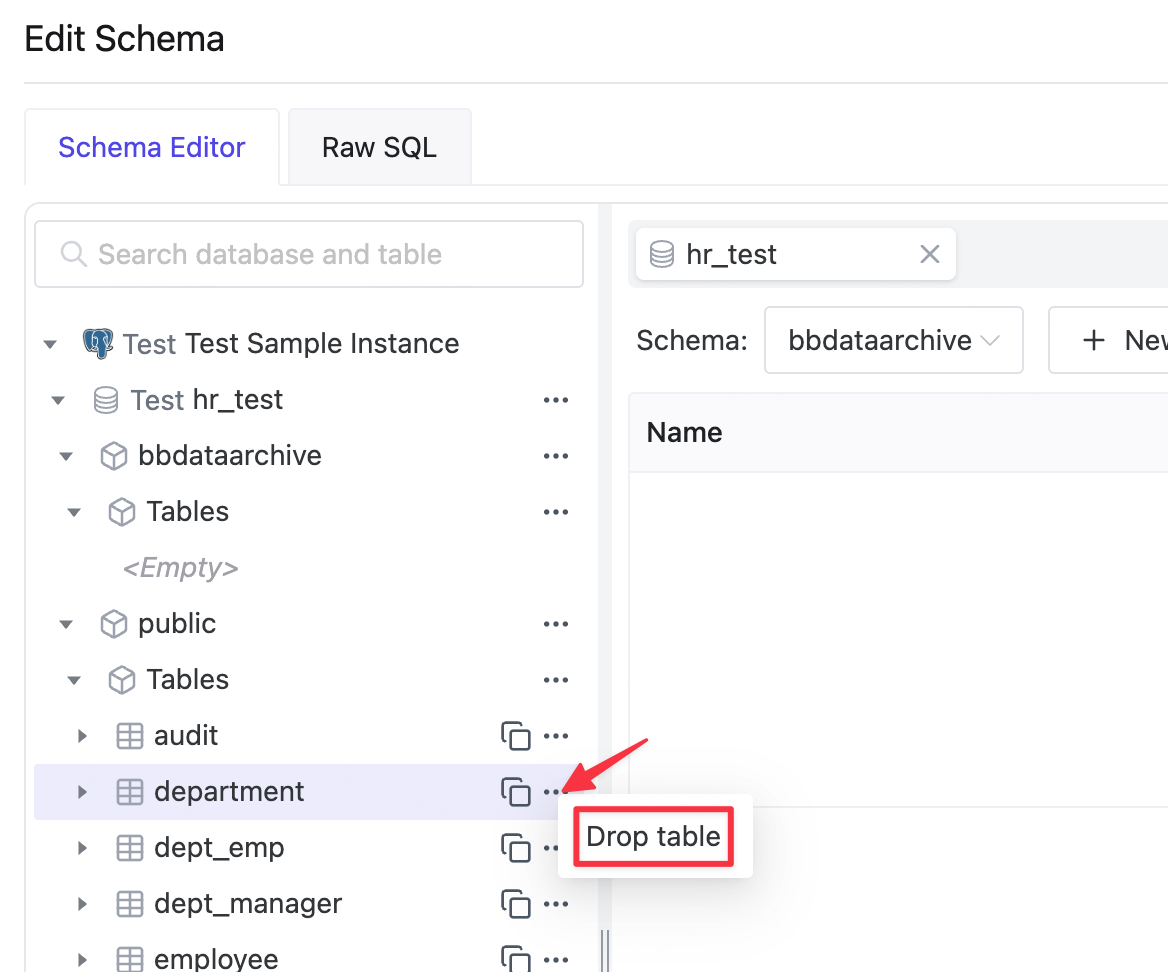The height and width of the screenshot is (972, 1168).
Task: Collapse the bbdataarchive schema node
Action: (66, 456)
